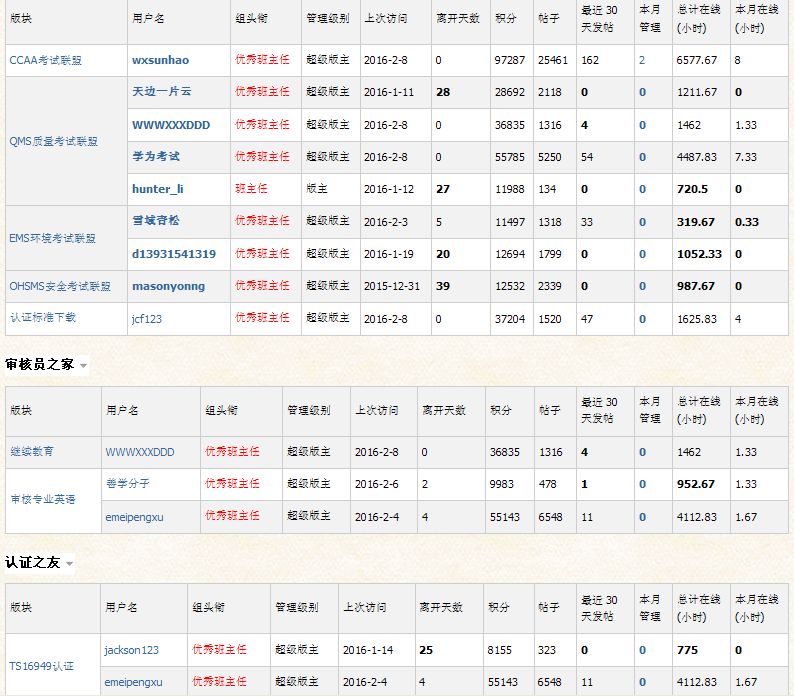View WWWXXXDDD in 继续教育 row
The width and height of the screenshot is (794, 697).
(x=140, y=452)
